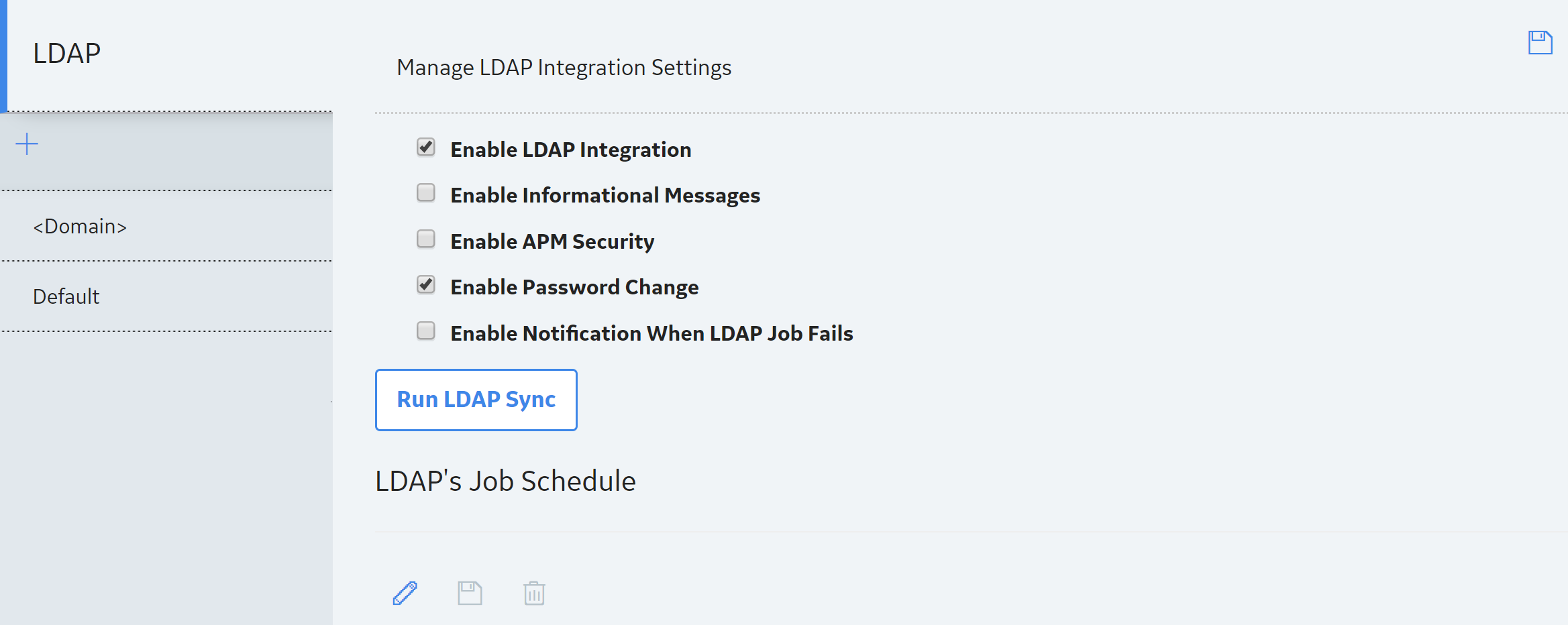Uncheck Enable Password Change checkbox

[426, 285]
